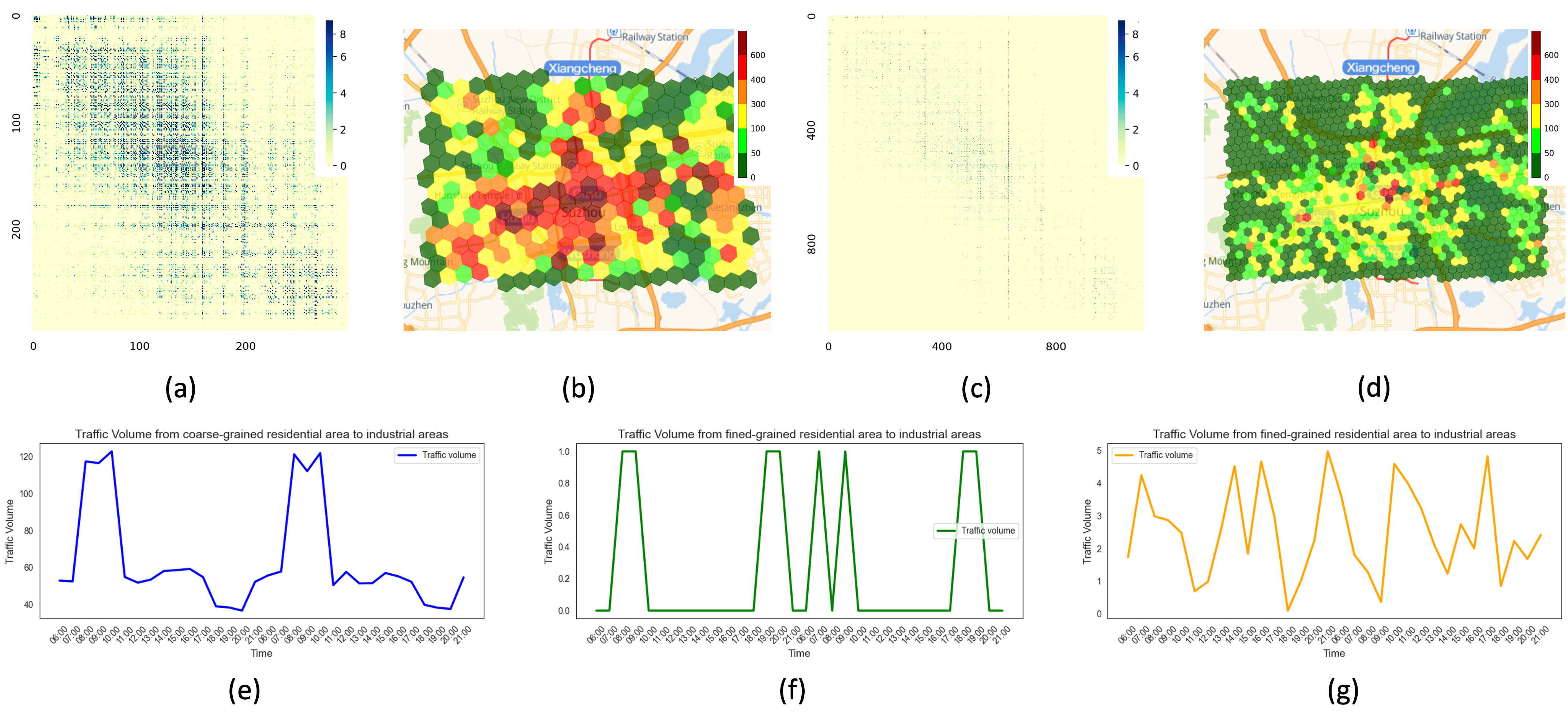Click the orange Traffic volume legend line marker
The height and width of the screenshot is (726, 1568).
coord(1124,455)
